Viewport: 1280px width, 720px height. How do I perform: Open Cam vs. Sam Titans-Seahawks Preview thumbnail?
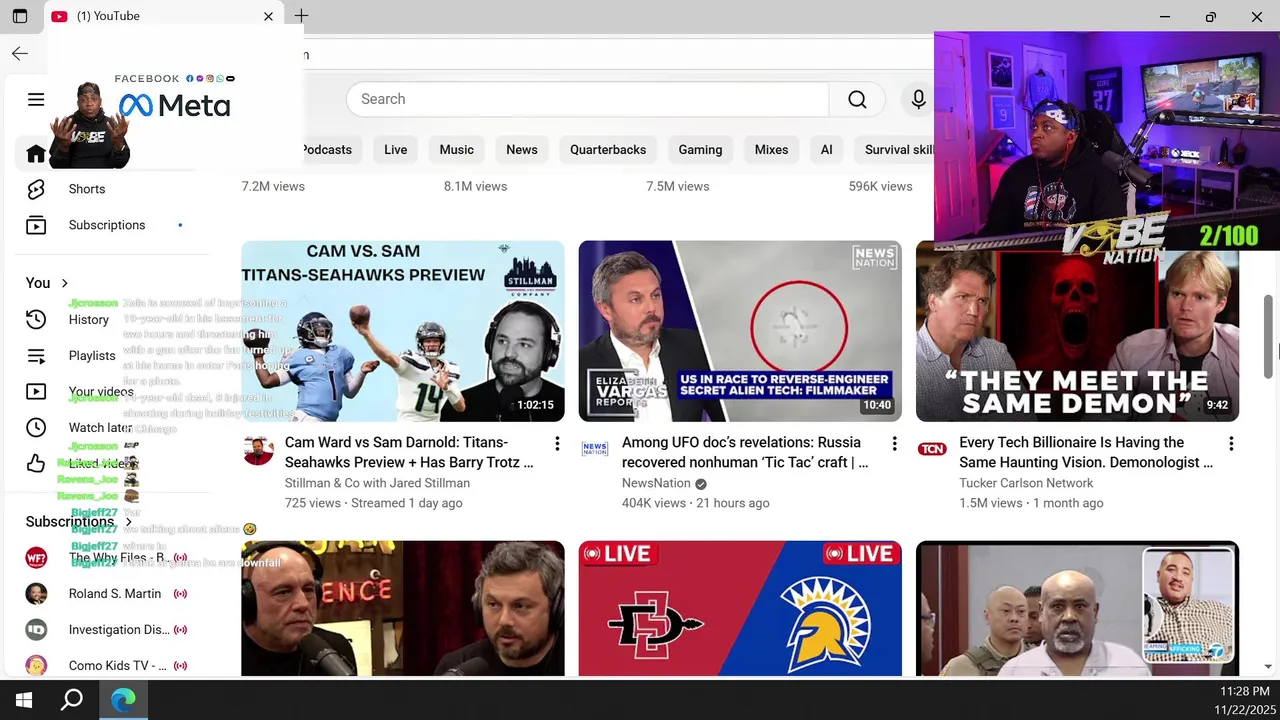pyautogui.click(x=403, y=331)
